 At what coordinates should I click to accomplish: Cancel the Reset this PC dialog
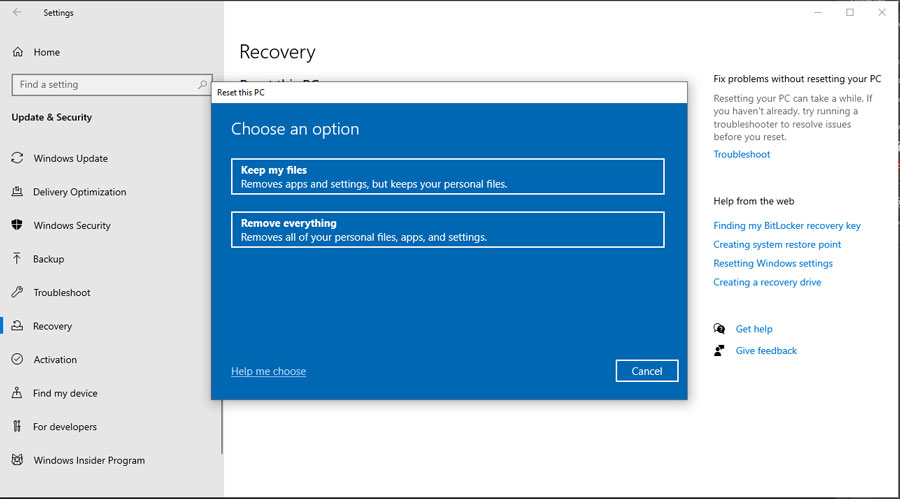(647, 371)
